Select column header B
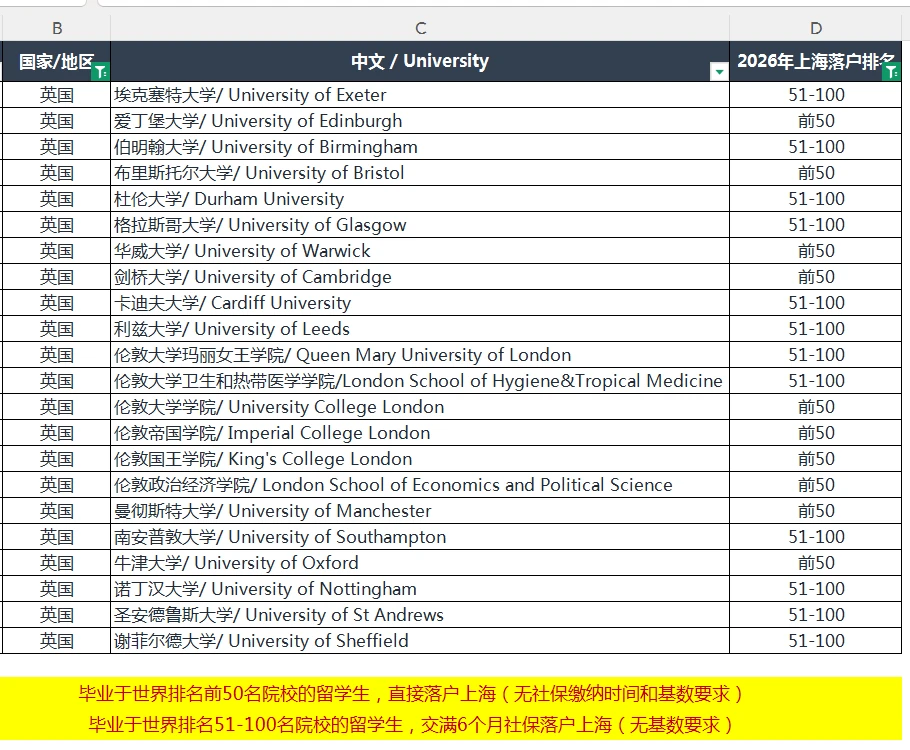Viewport: 910px width, 750px height. click(57, 29)
